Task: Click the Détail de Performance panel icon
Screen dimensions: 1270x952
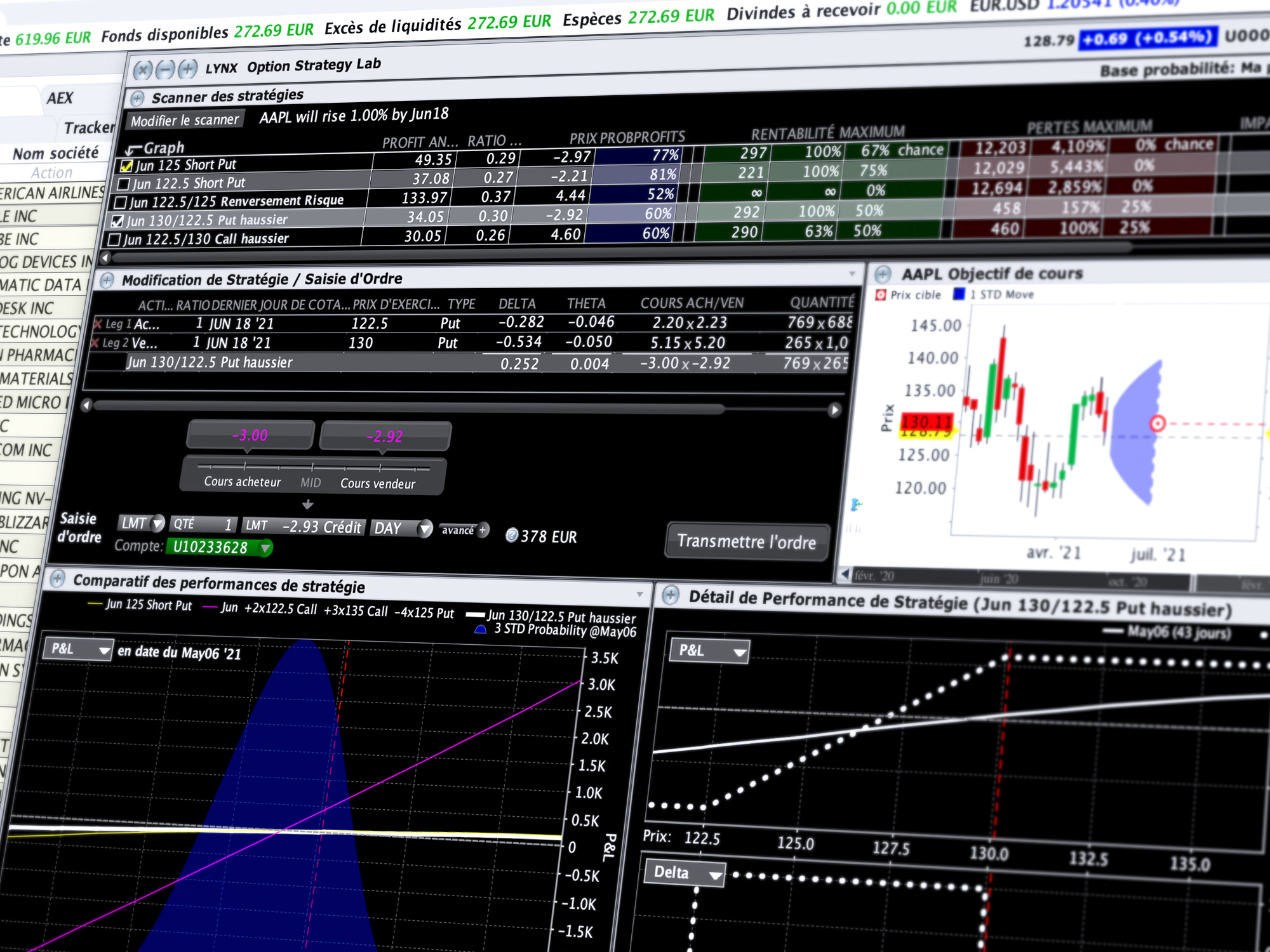Action: tap(671, 595)
